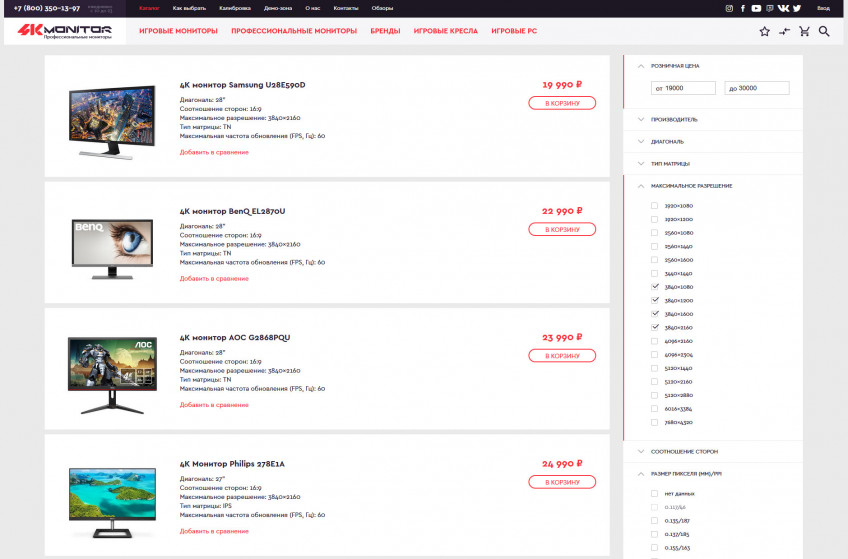Go to 'Бренды' section

click(x=385, y=31)
